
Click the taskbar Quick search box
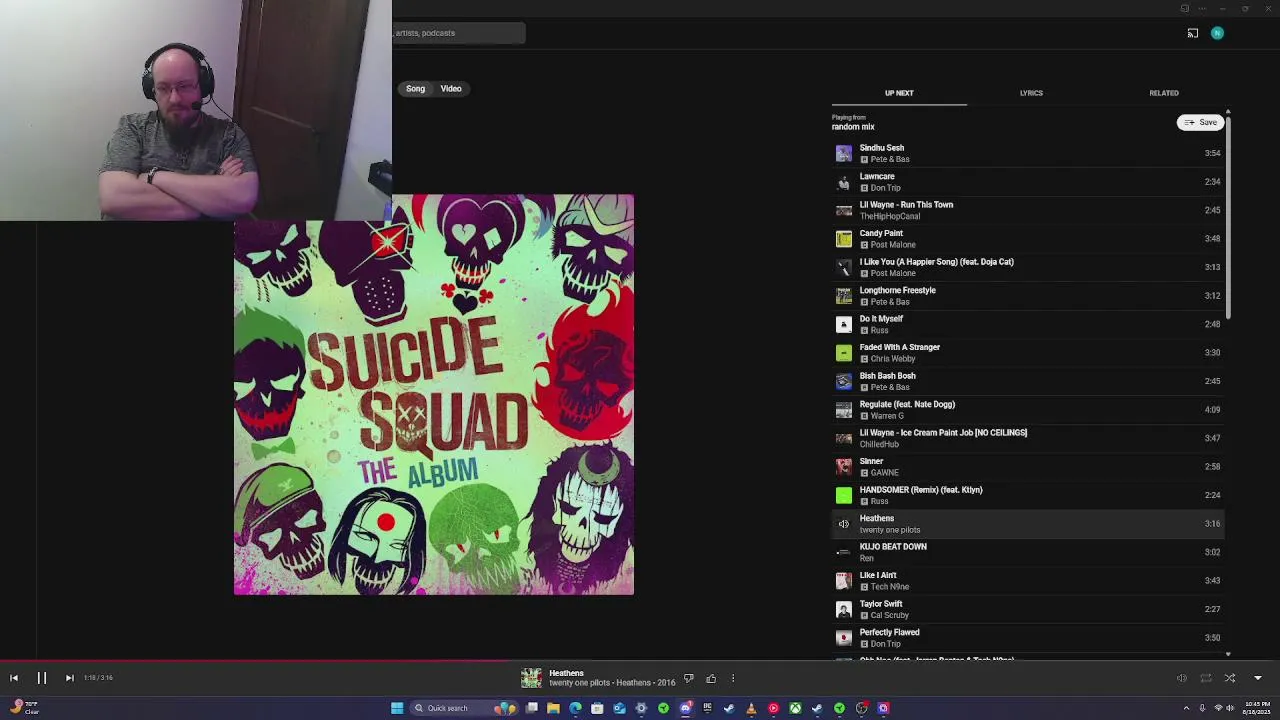pyautogui.click(x=463, y=708)
